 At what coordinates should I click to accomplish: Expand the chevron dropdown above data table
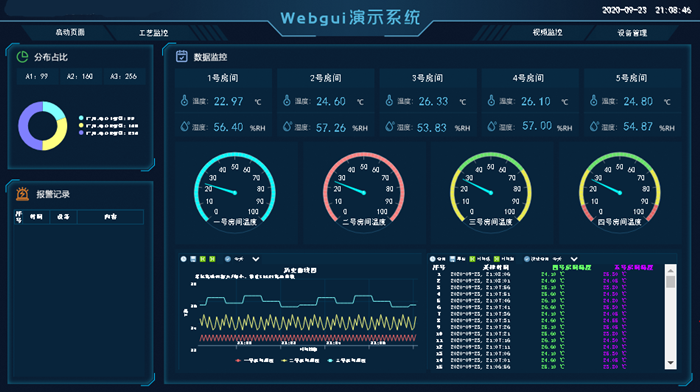tap(574, 259)
